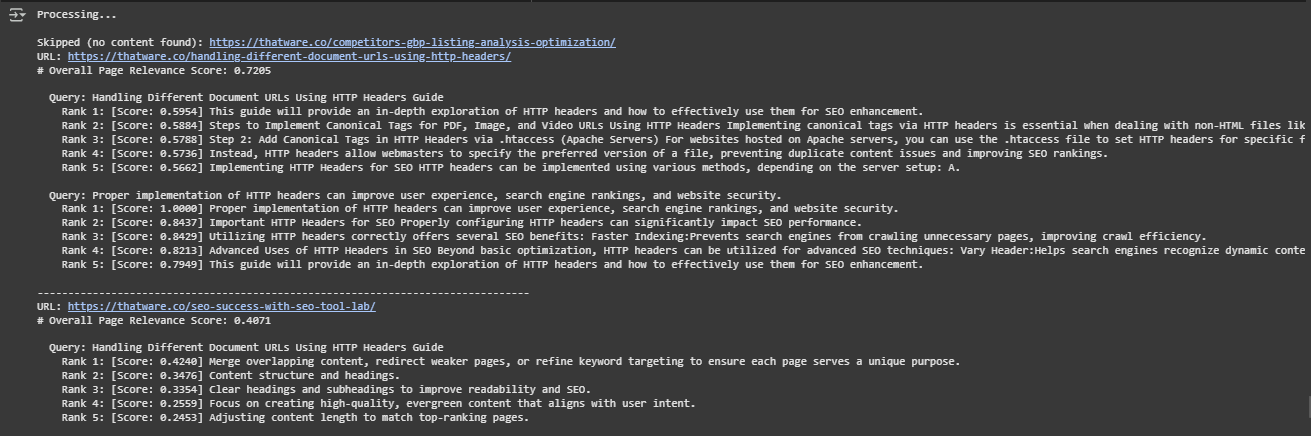Click the "Focus on creating high-quality" result line
This screenshot has width=1311, height=436.
coord(378,403)
